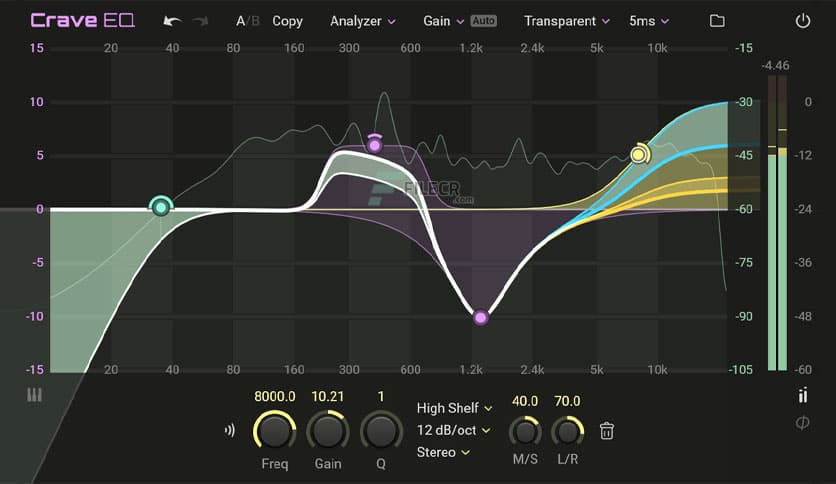Open the Gain dropdown menu
The height and width of the screenshot is (484, 836).
443,21
